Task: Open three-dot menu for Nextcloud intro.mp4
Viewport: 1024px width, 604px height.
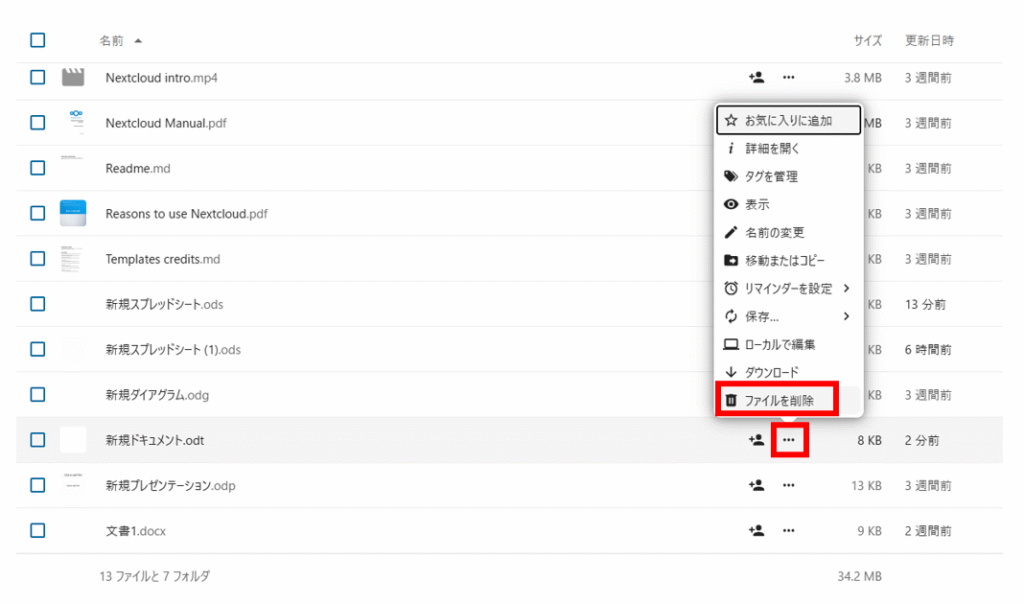Action: (789, 77)
